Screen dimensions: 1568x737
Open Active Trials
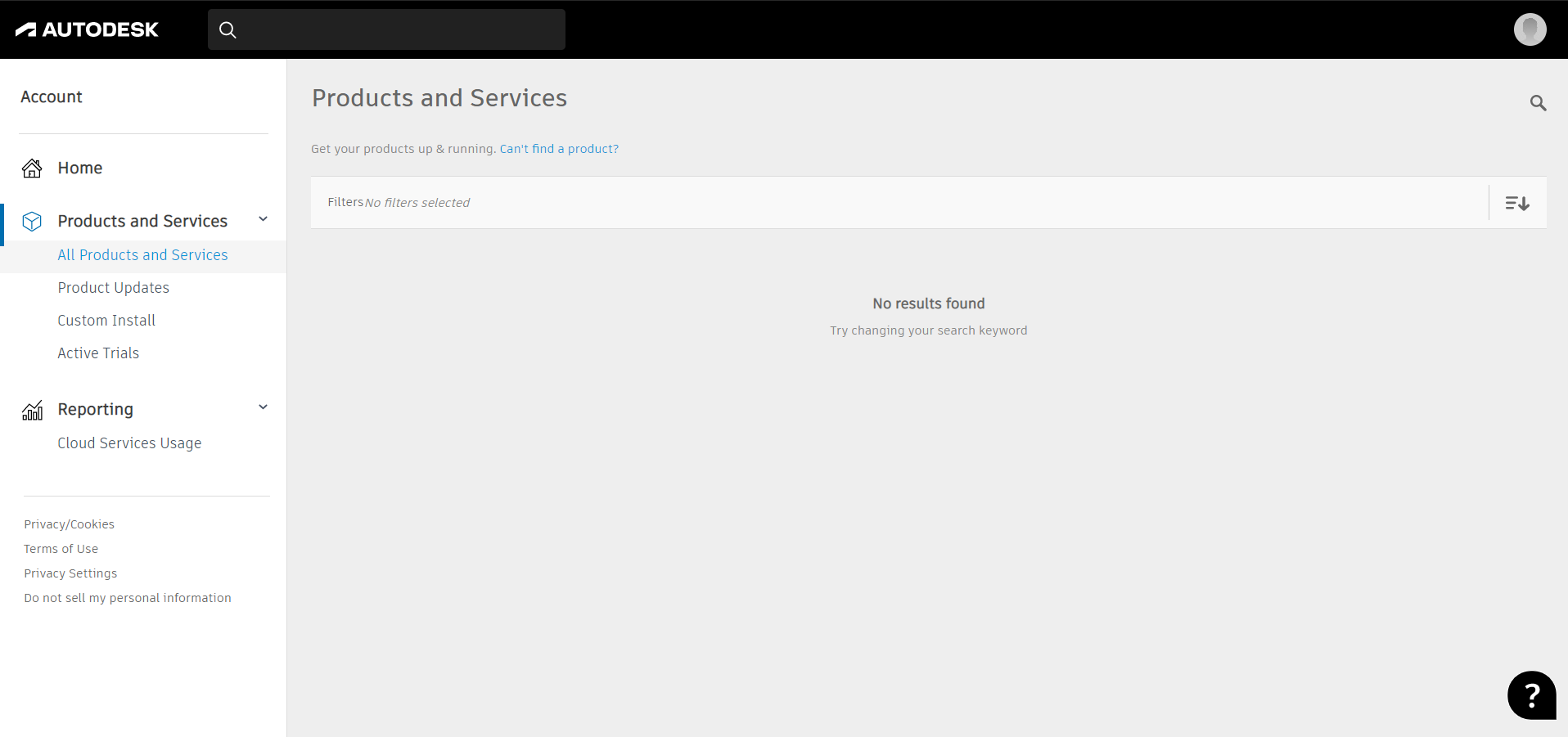point(98,353)
